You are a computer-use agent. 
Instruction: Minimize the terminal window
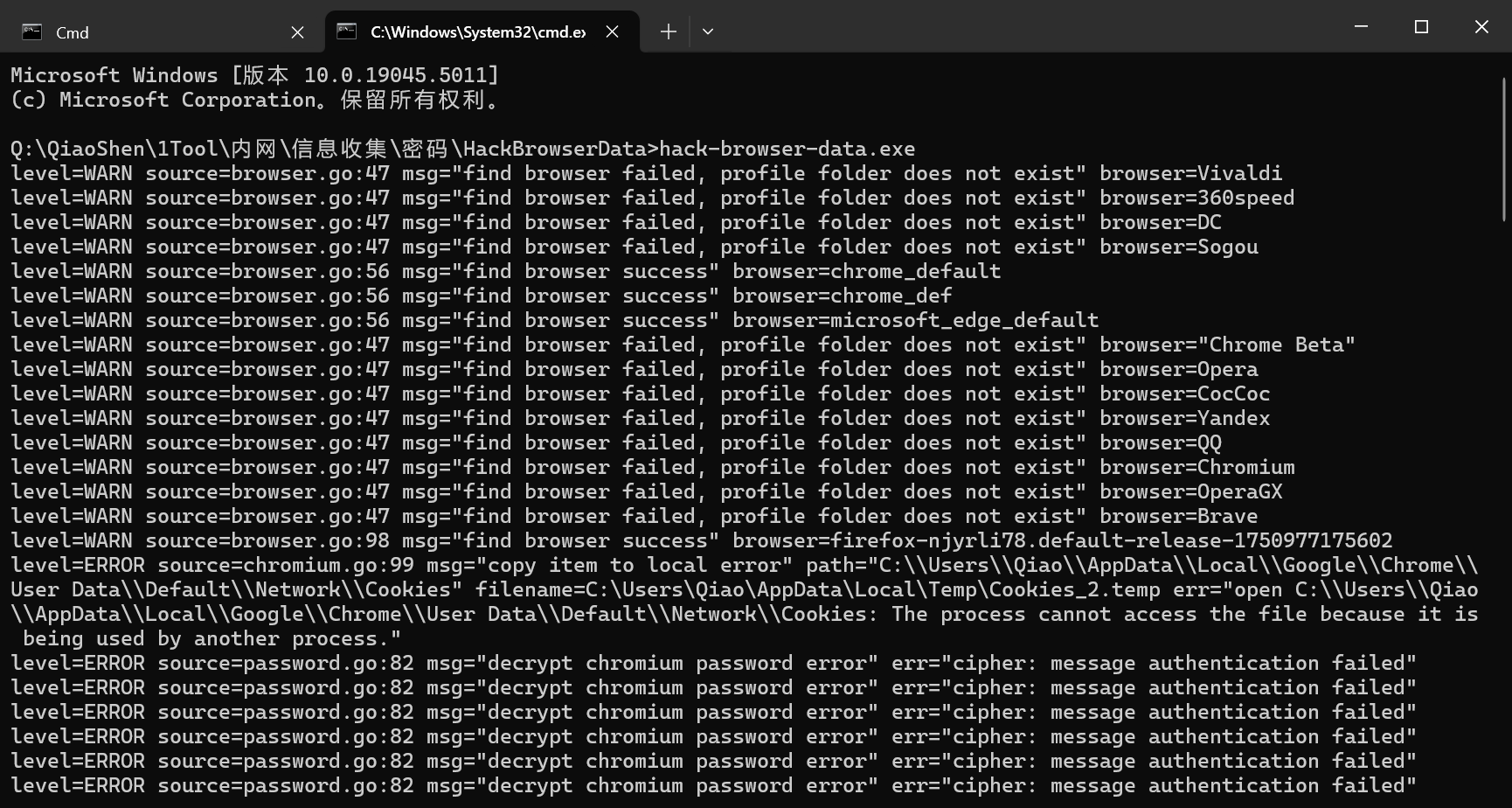click(1361, 27)
